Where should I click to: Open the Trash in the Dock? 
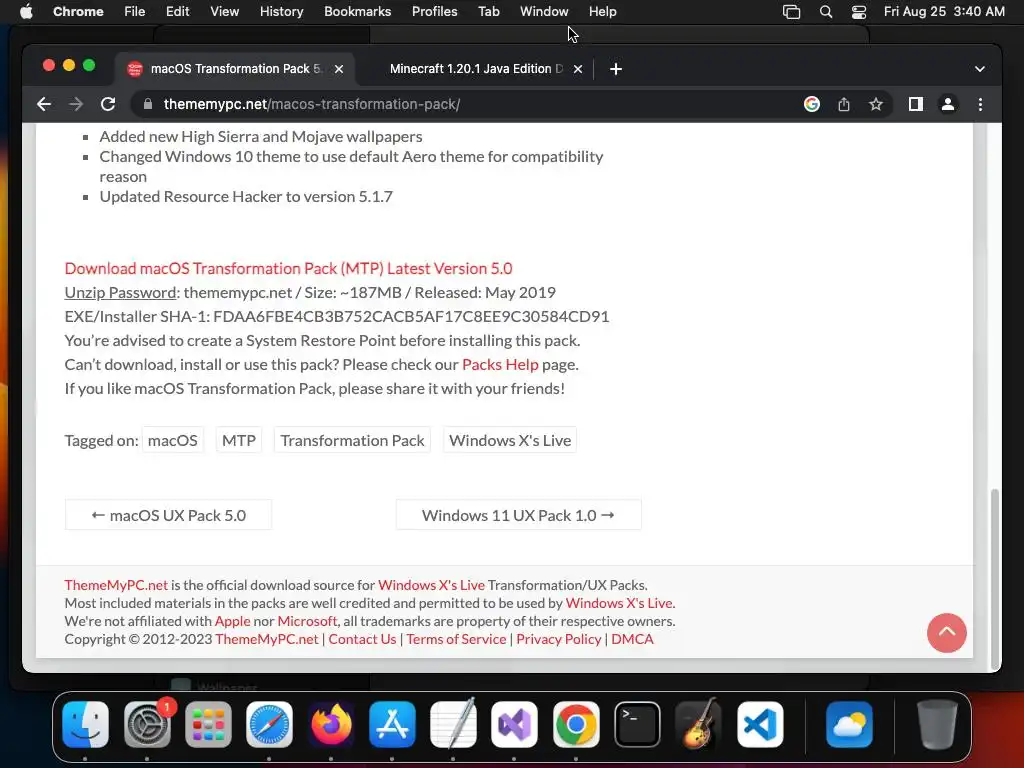pos(937,724)
